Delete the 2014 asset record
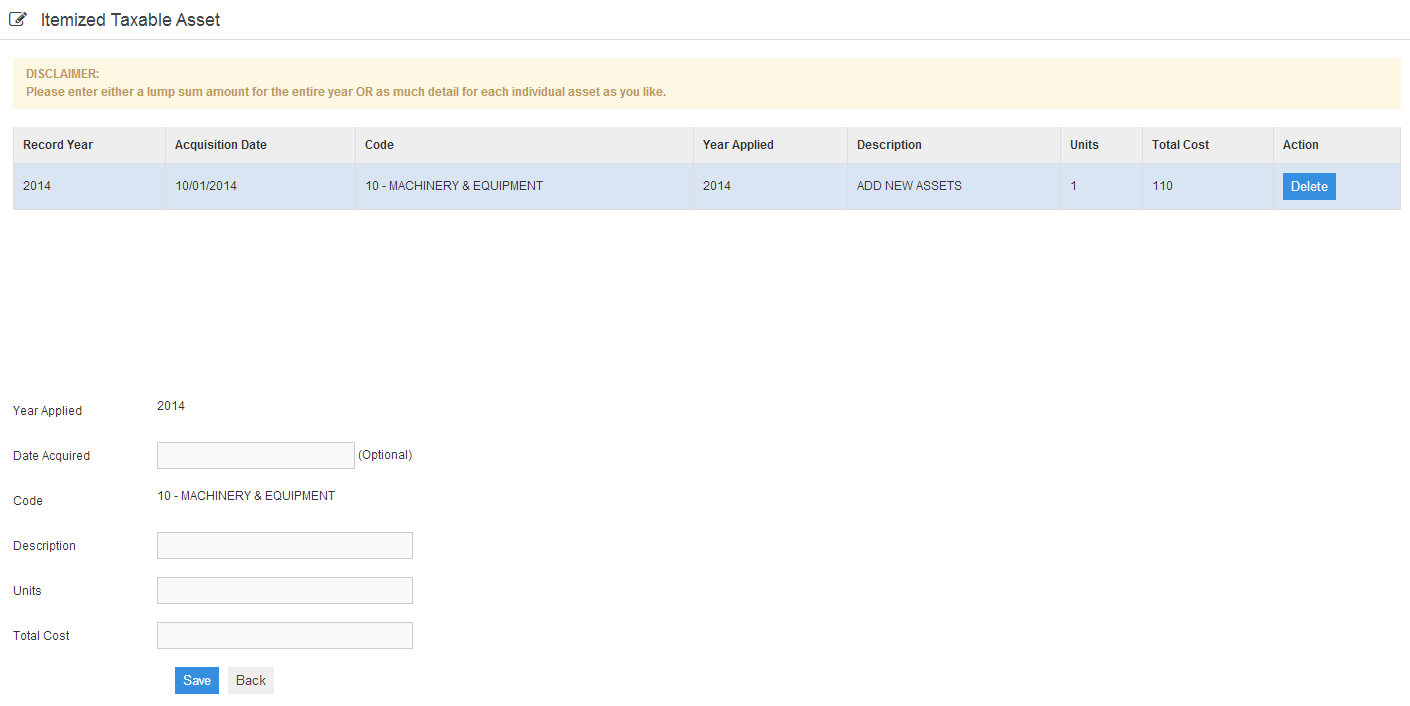This screenshot has height=706, width=1410. (1309, 187)
